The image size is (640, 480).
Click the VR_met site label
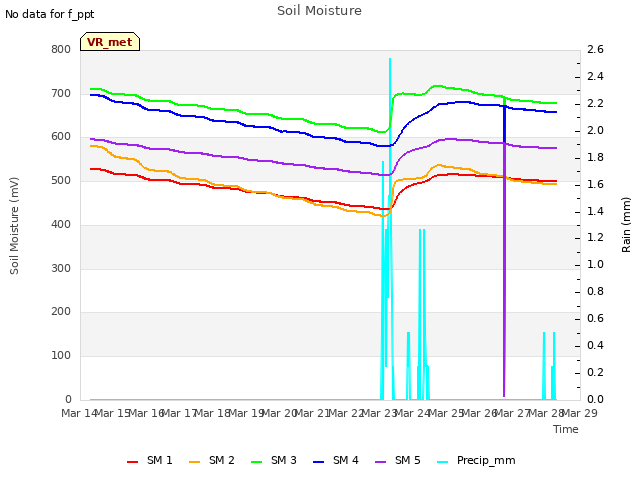tap(110, 42)
